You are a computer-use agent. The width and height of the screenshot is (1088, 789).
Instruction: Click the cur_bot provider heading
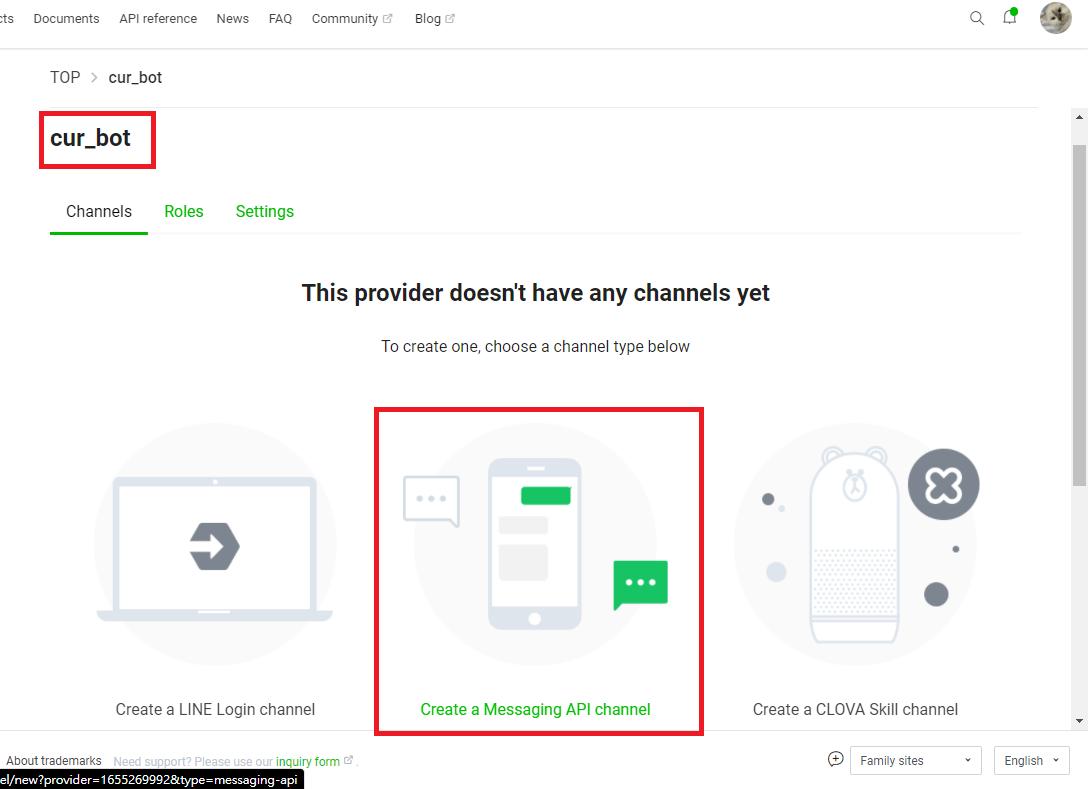point(90,138)
